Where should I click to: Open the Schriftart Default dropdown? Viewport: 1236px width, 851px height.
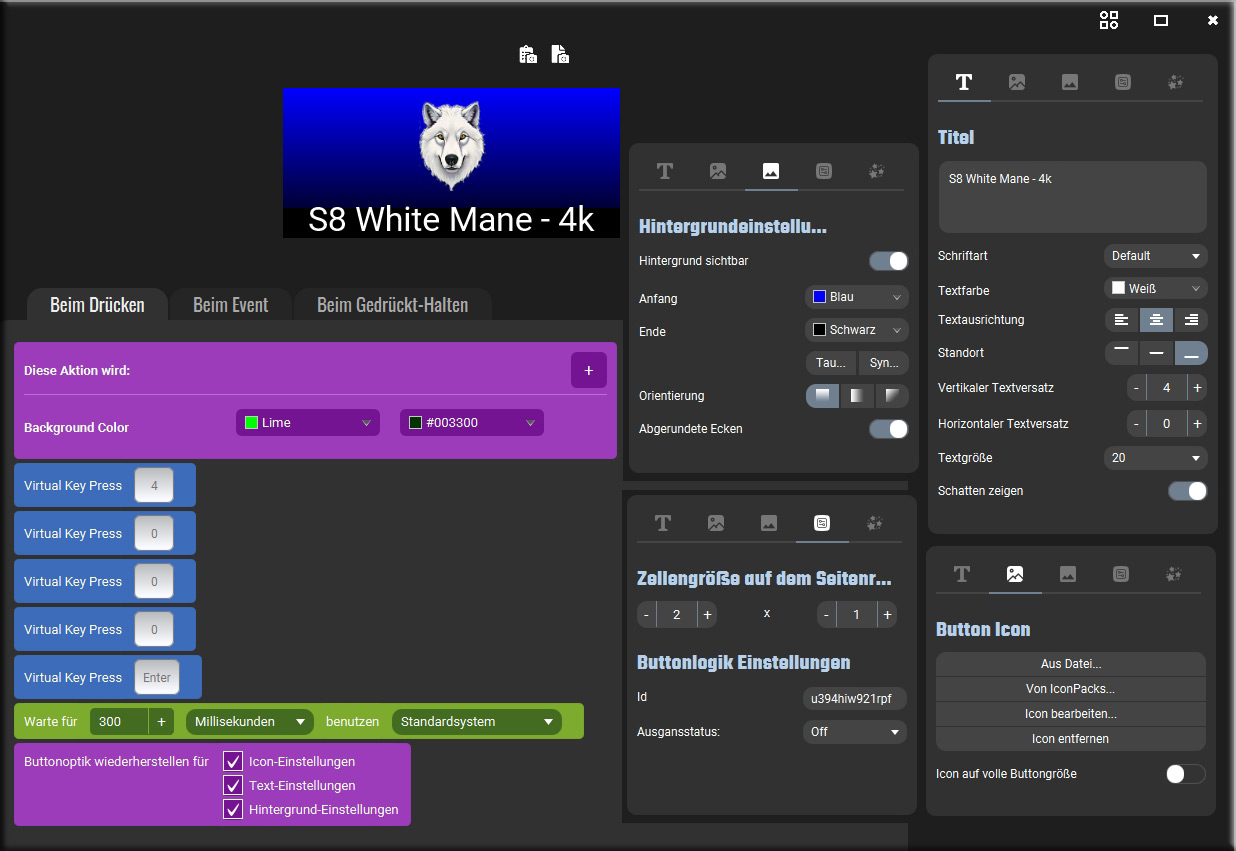(x=1155, y=256)
